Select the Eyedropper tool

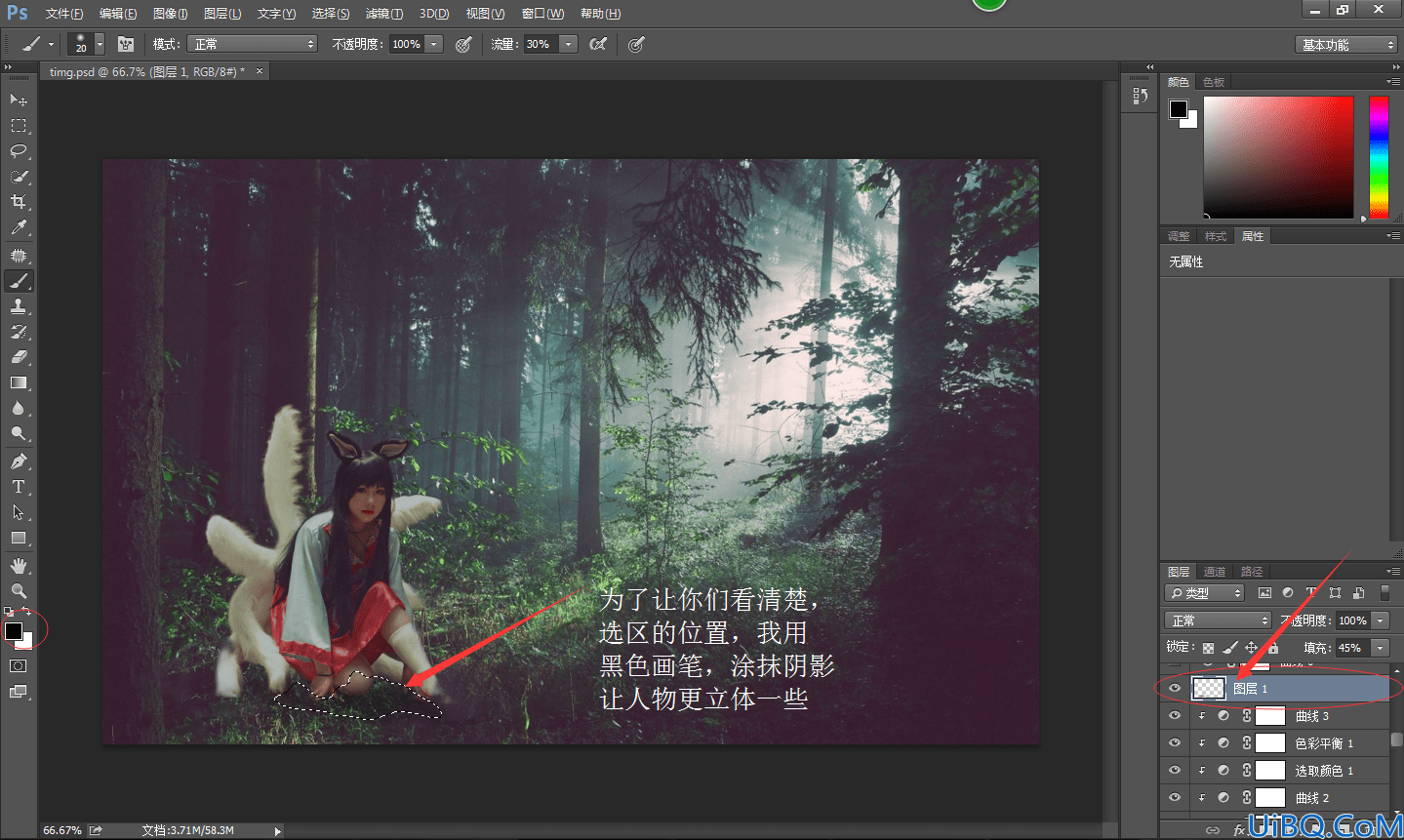(x=19, y=227)
